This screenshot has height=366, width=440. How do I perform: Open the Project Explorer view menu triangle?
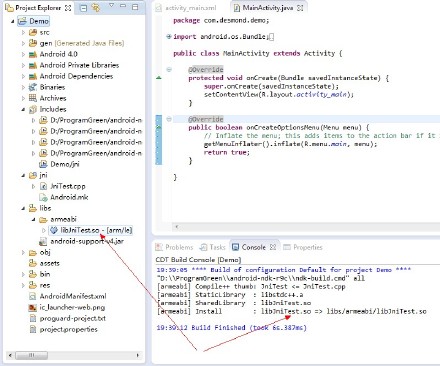tap(111, 6)
